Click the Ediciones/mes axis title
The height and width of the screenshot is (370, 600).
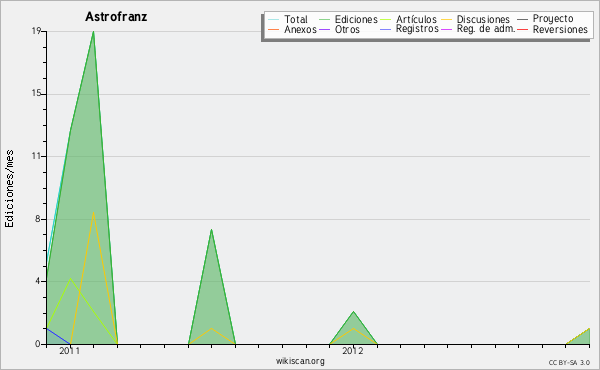(x=9, y=188)
